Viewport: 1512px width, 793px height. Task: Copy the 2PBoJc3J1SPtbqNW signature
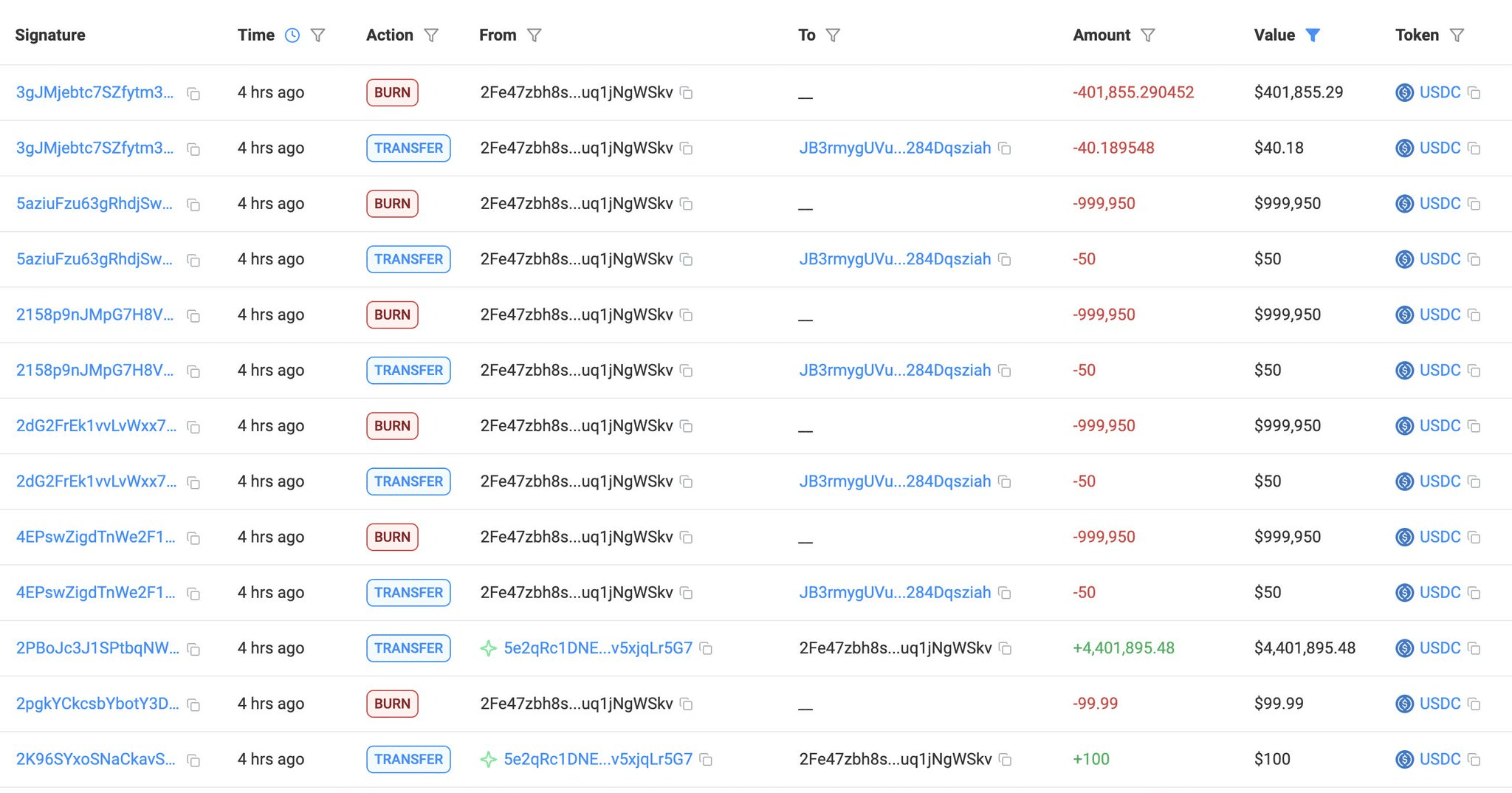pos(193,650)
